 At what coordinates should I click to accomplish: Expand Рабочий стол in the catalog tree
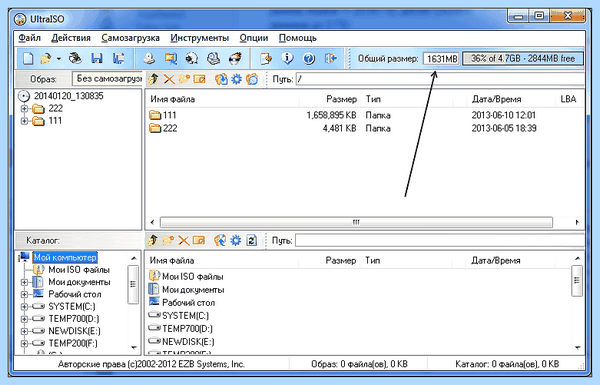coord(24,295)
